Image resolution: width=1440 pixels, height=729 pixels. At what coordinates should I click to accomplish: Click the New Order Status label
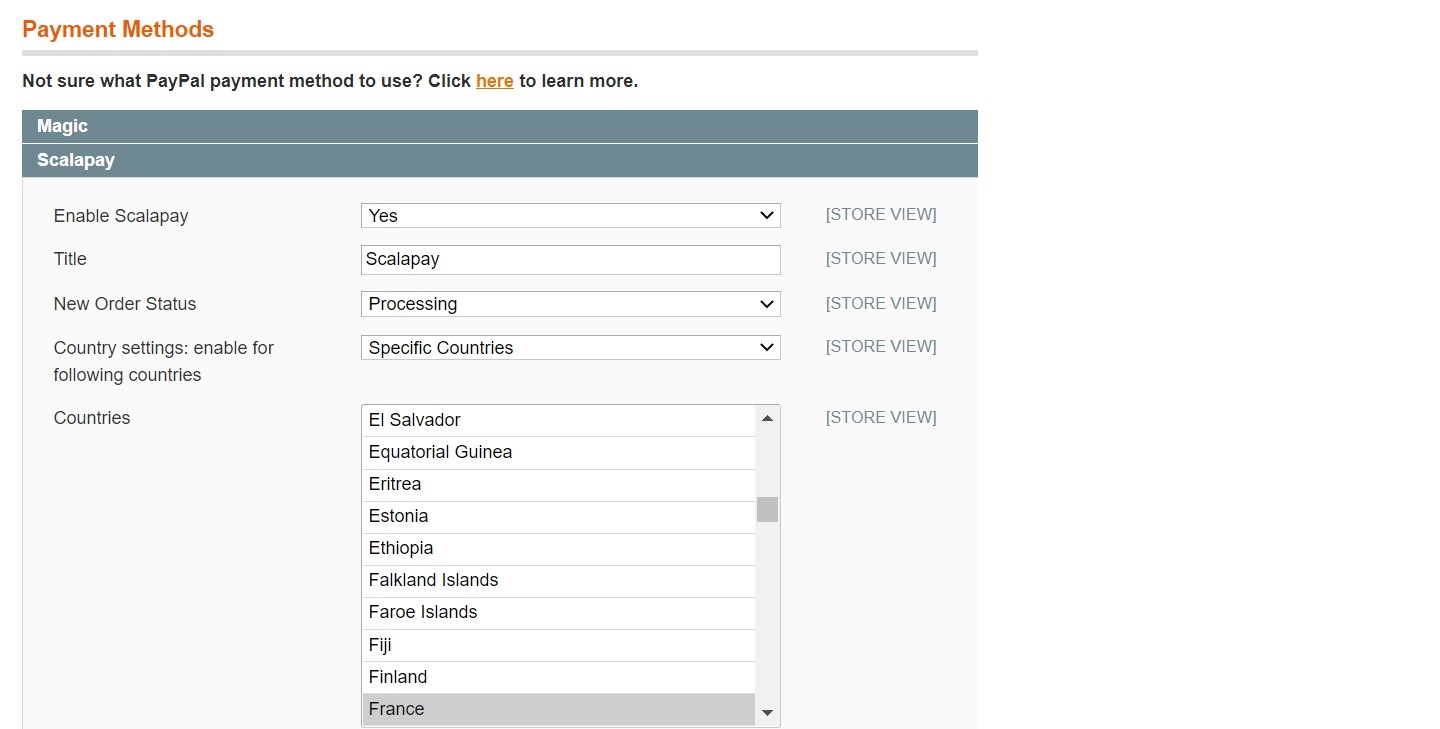point(125,304)
